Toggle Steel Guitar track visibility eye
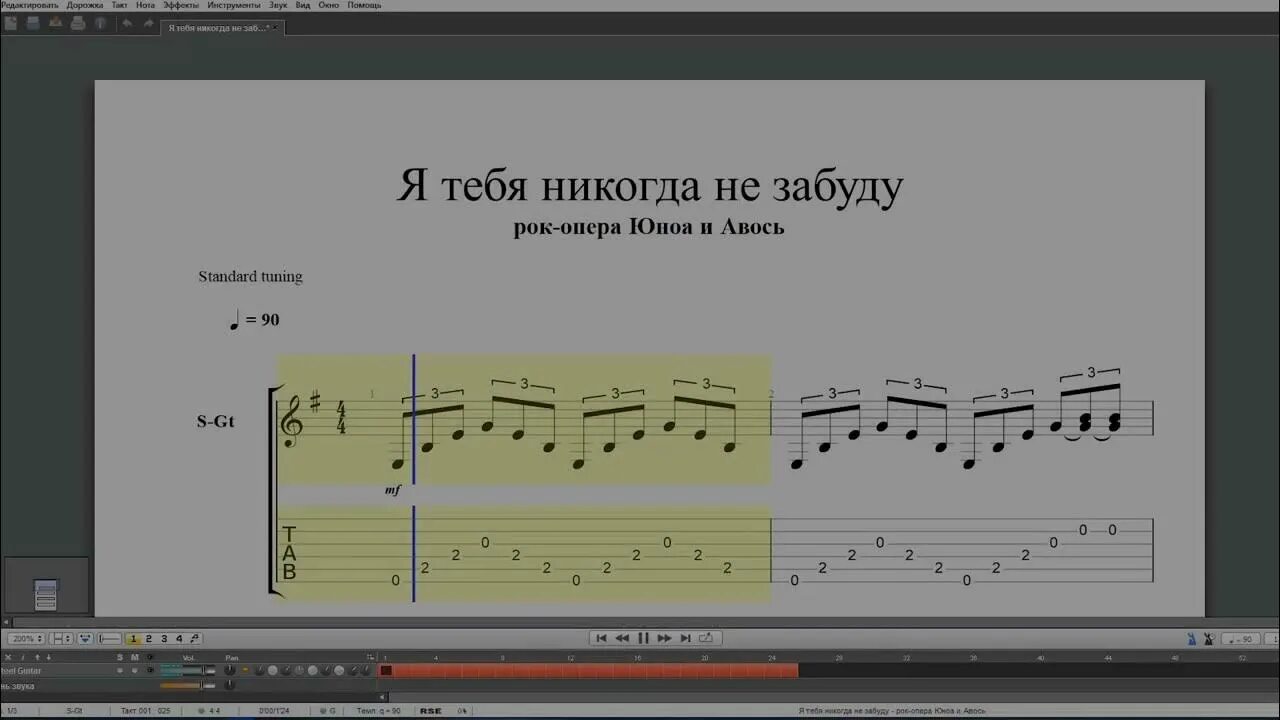This screenshot has width=1280, height=720. (150, 670)
